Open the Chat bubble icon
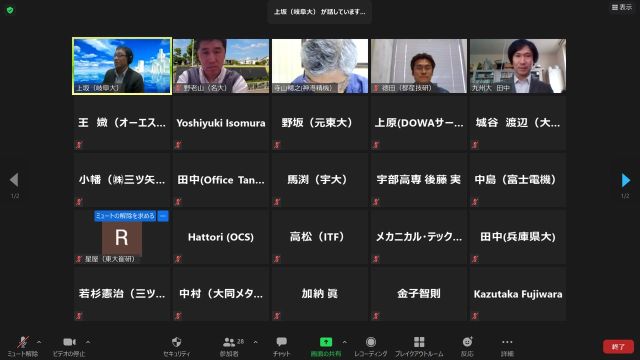 tap(281, 342)
